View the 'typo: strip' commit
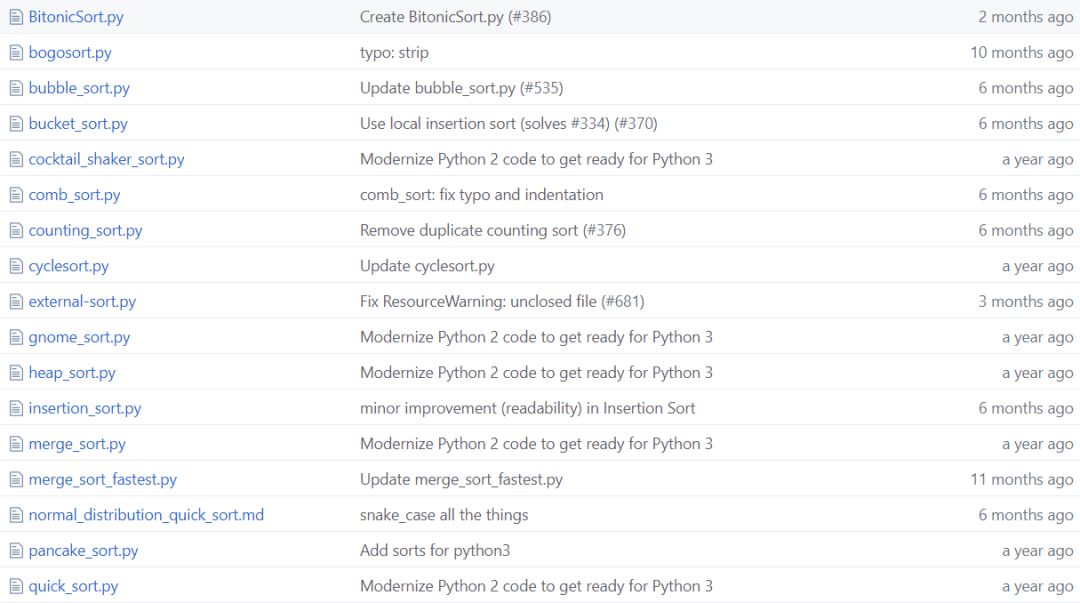 point(394,52)
